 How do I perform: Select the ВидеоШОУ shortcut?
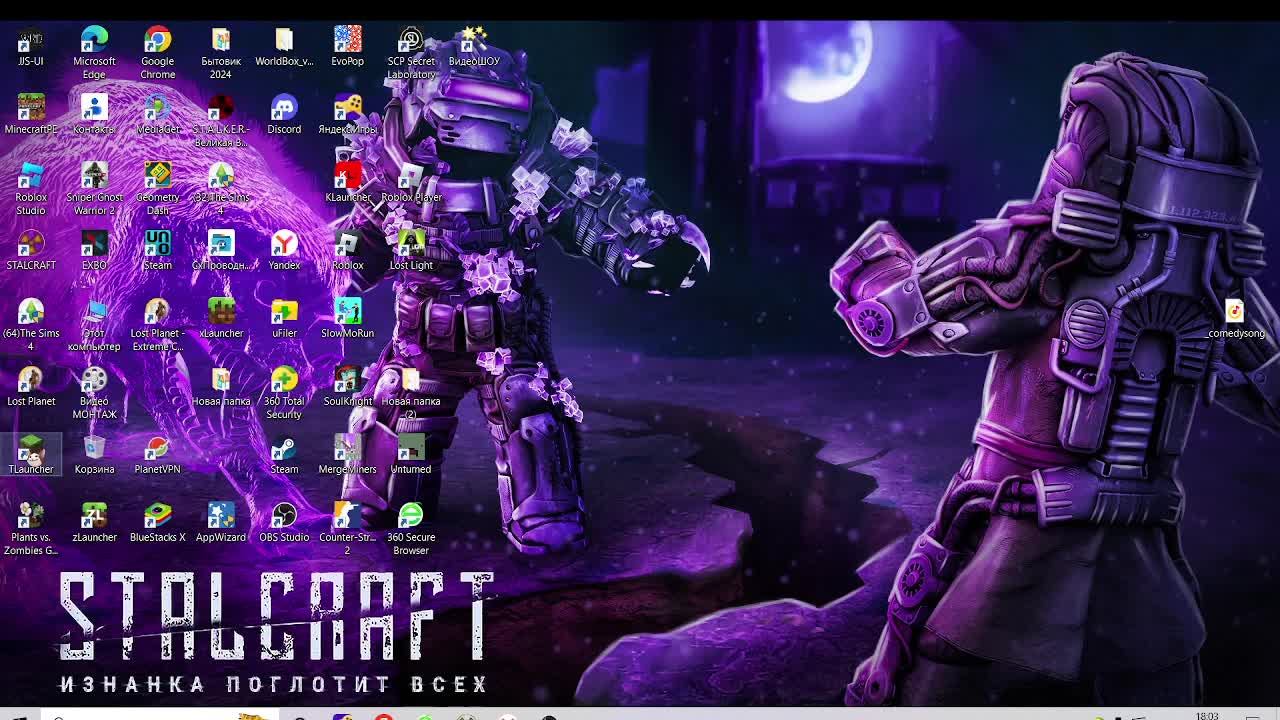click(x=474, y=47)
